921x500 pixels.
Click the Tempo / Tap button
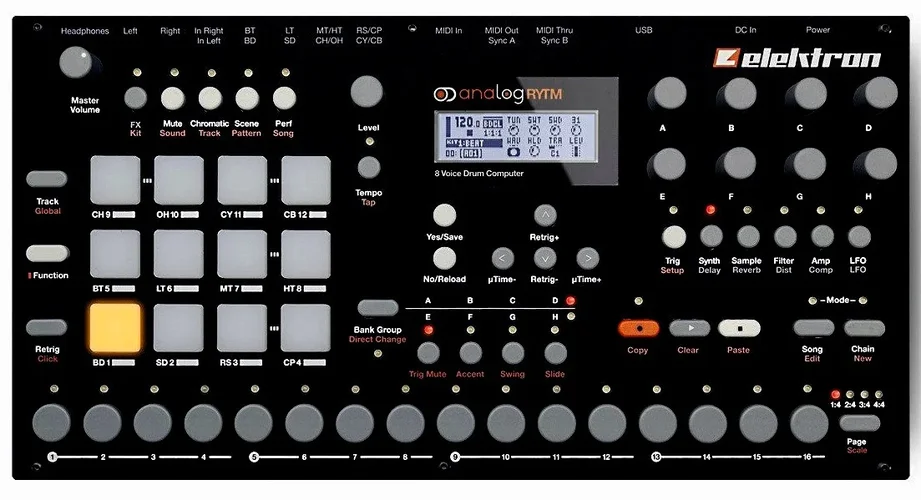pyautogui.click(x=369, y=167)
